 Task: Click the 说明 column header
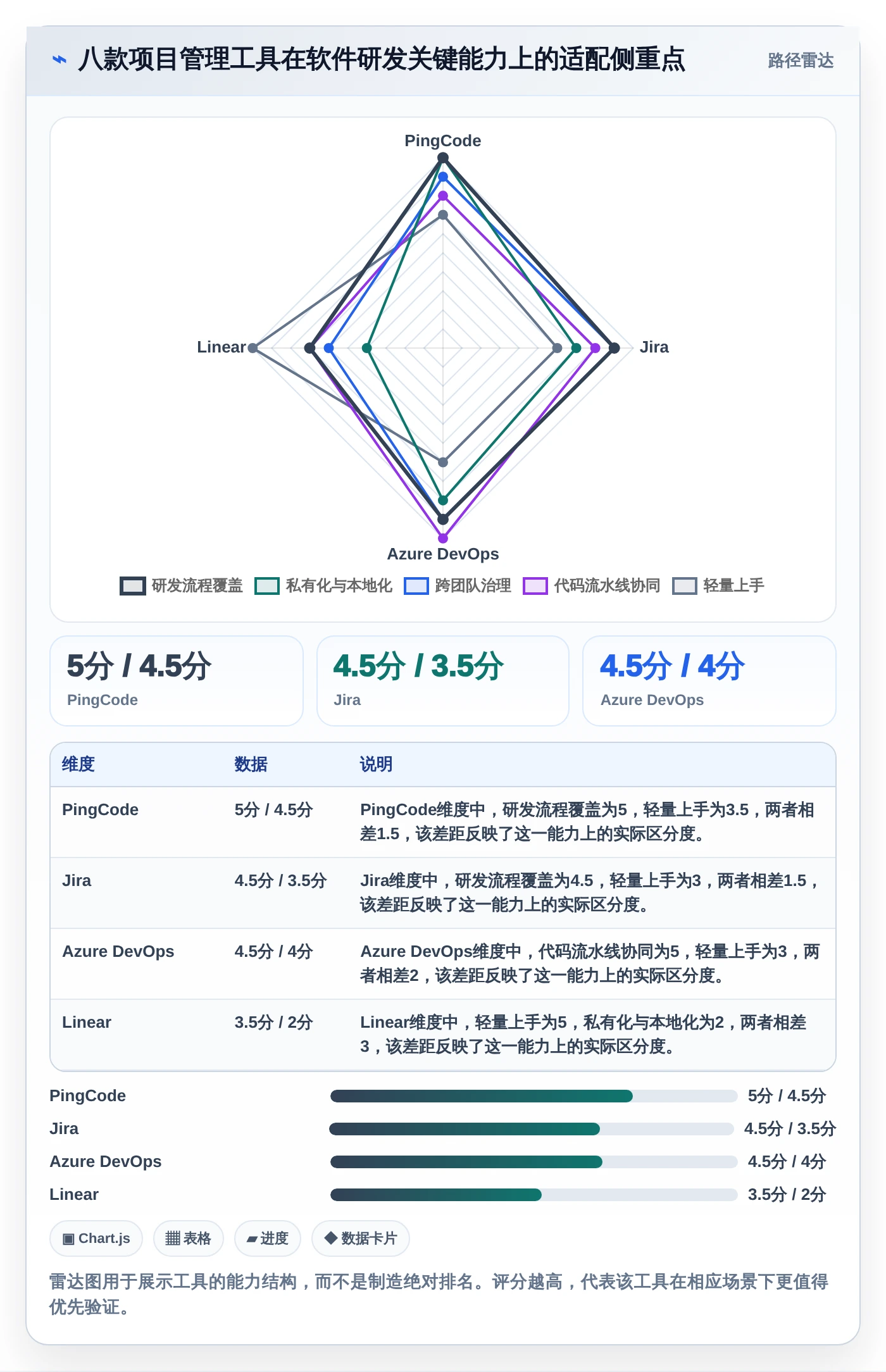point(376,764)
